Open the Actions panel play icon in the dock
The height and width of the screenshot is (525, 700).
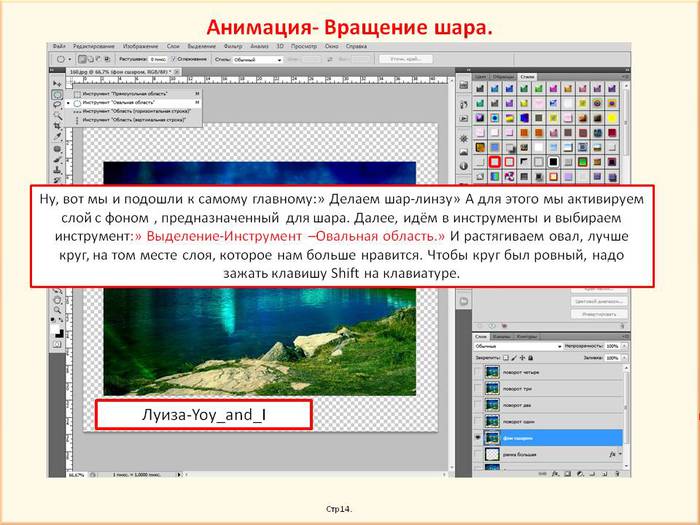coord(464,118)
